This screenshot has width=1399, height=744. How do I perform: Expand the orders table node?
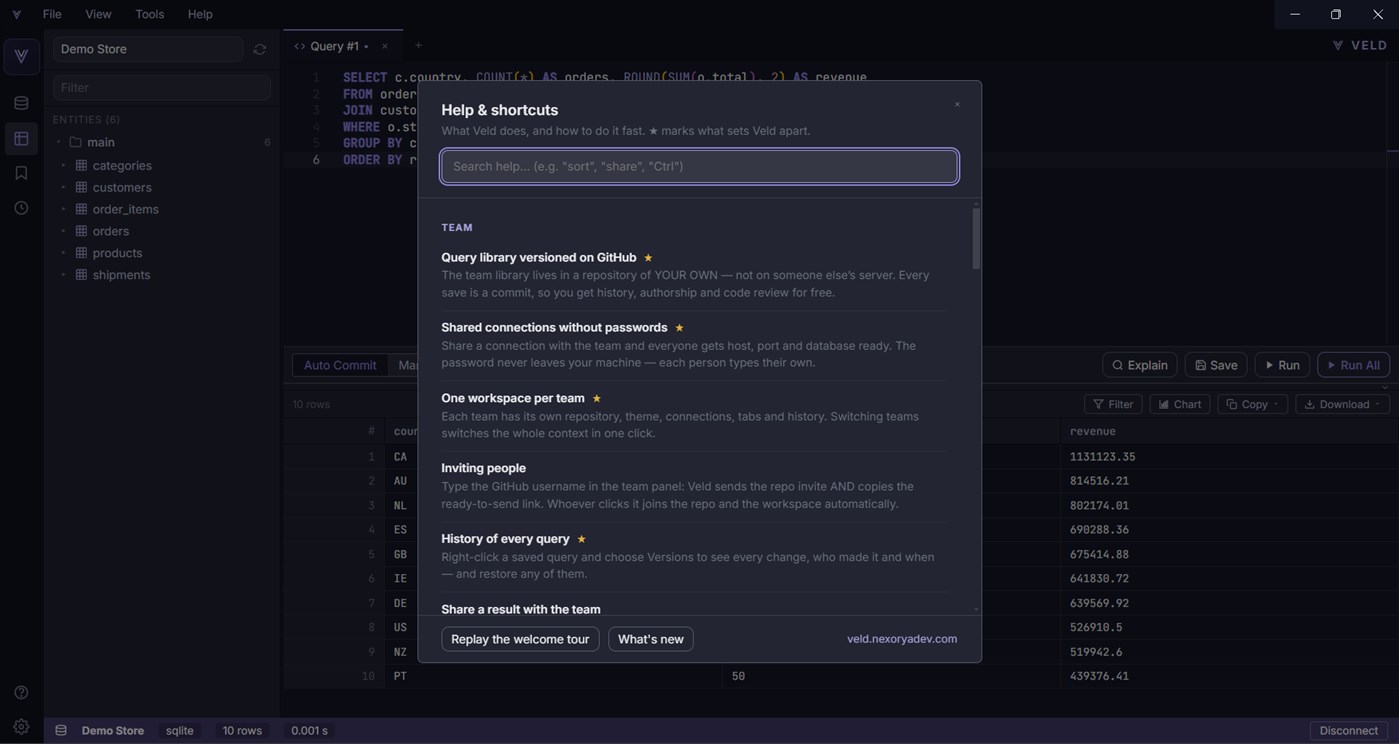(x=63, y=231)
